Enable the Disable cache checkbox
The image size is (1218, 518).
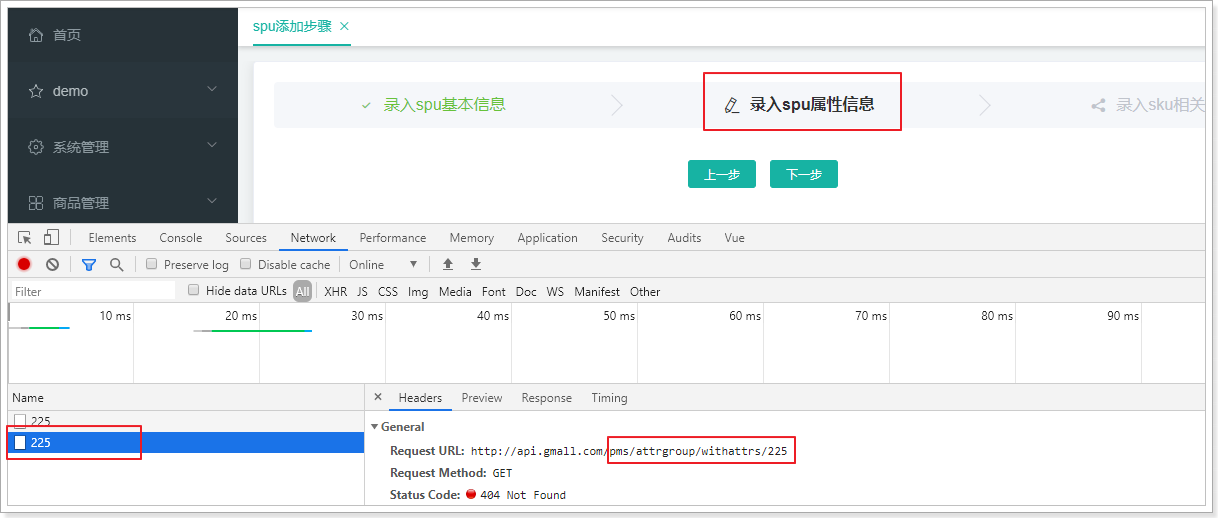coord(246,264)
